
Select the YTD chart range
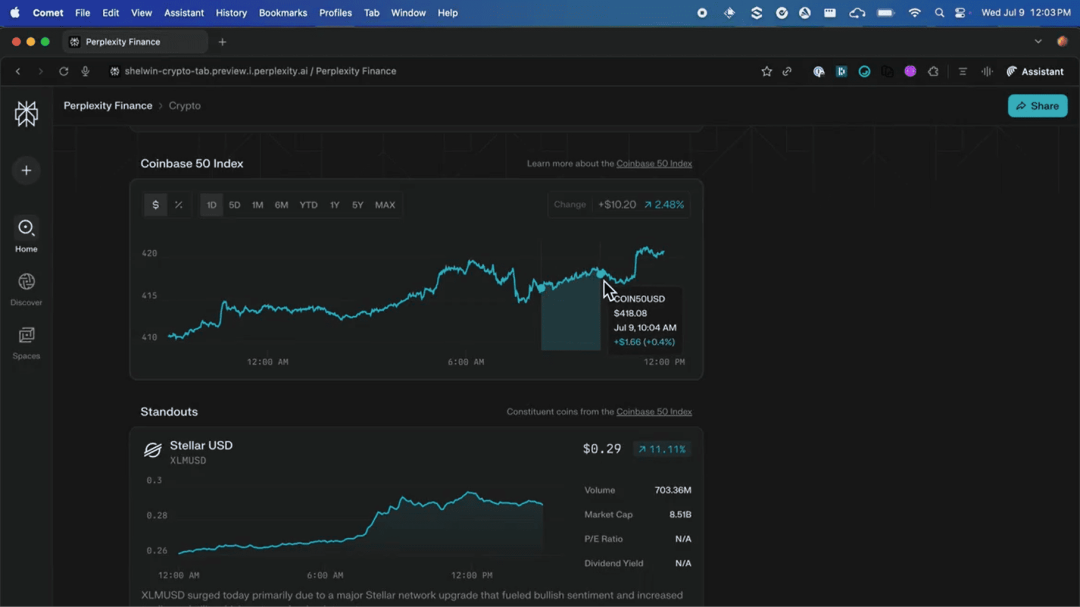click(x=309, y=205)
